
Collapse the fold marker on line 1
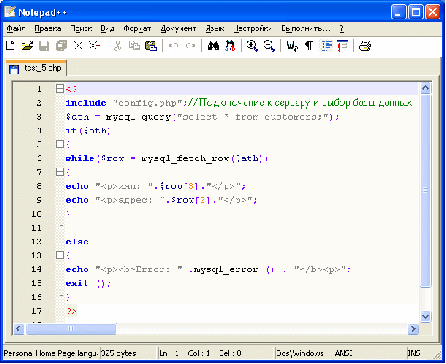60,89
